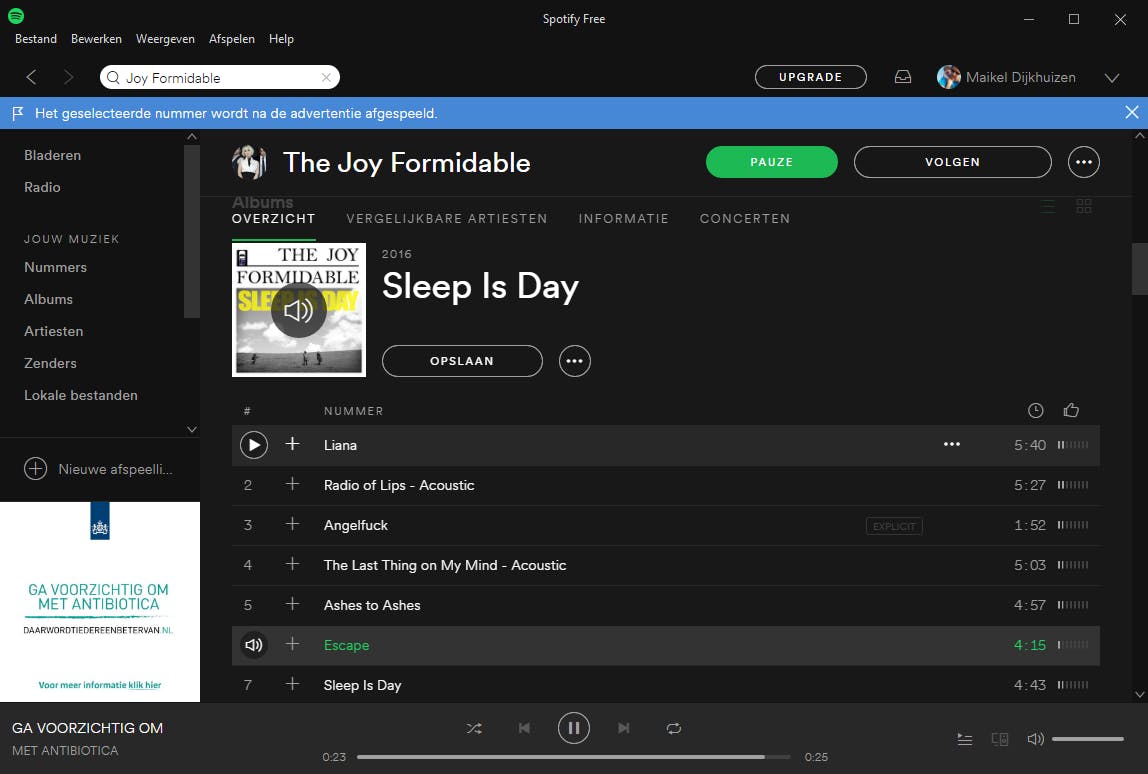
Task: Open the Help menu
Action: pos(281,39)
